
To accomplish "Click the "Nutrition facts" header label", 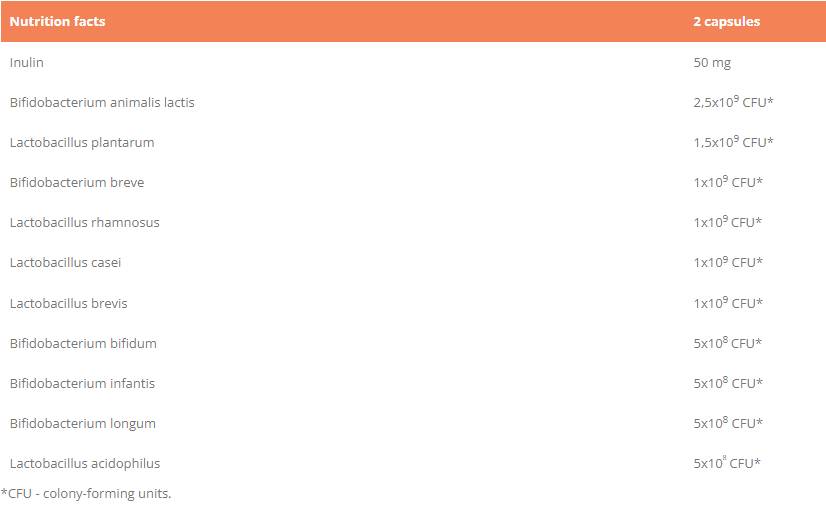I will point(57,21).
